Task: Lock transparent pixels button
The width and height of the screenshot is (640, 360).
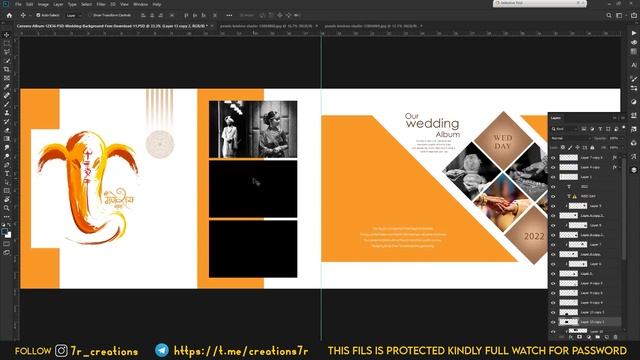Action: point(562,147)
